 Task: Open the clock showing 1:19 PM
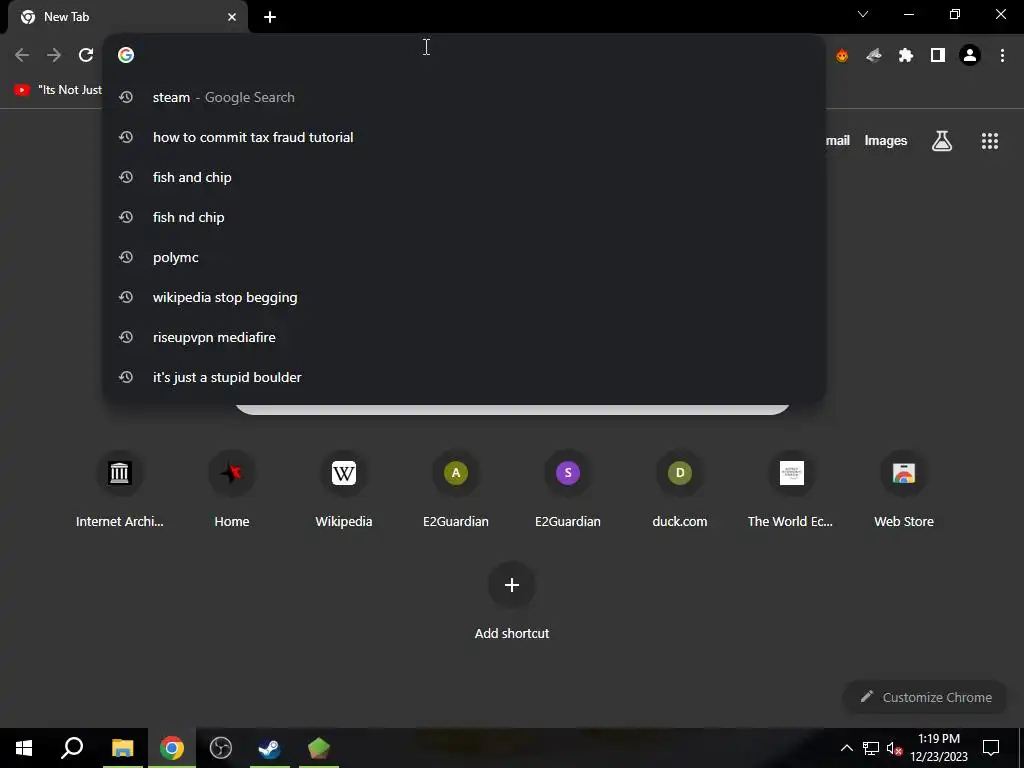939,748
